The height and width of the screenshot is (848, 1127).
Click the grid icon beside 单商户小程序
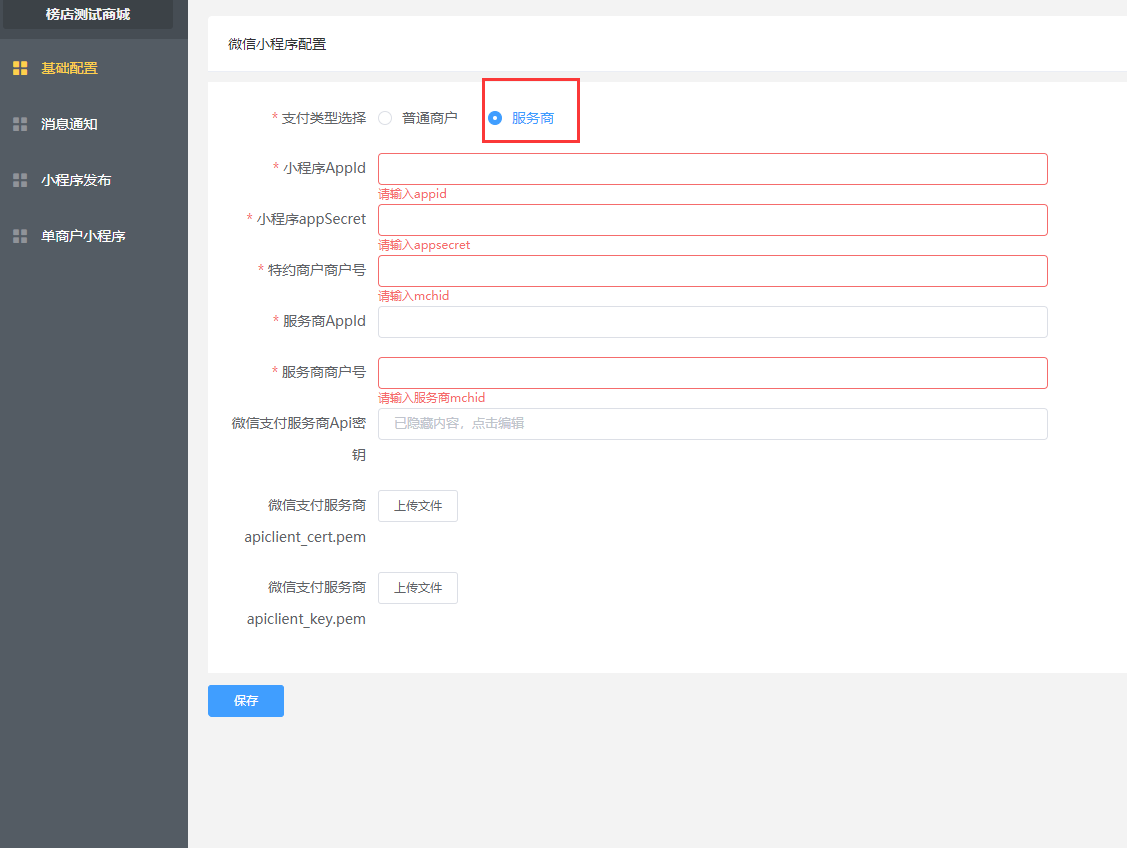(20, 236)
